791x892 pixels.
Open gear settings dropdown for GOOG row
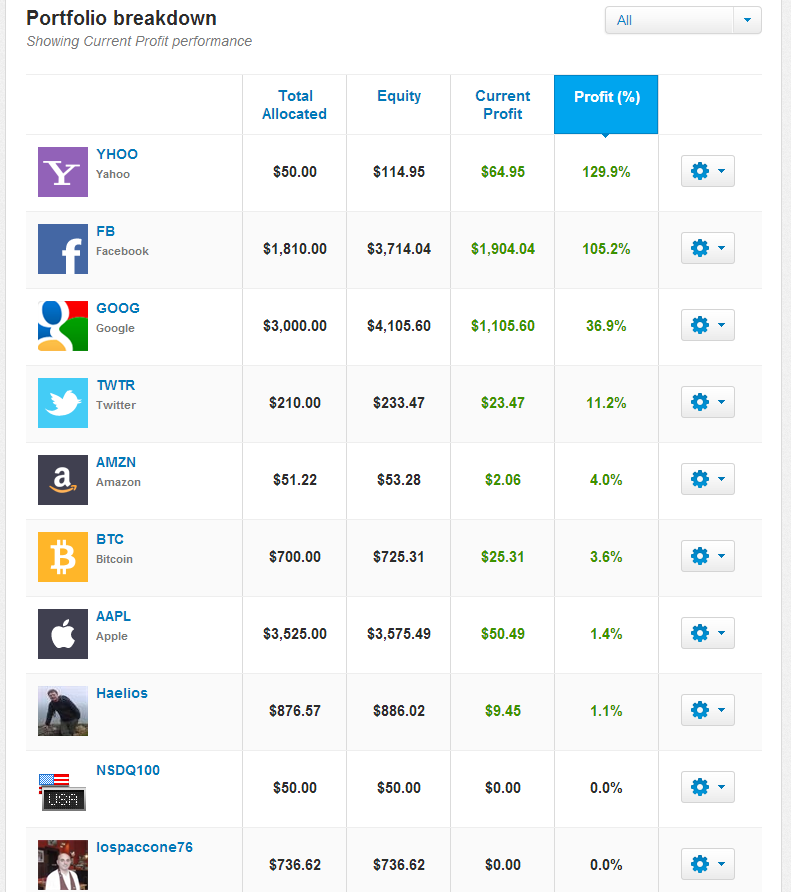708,325
